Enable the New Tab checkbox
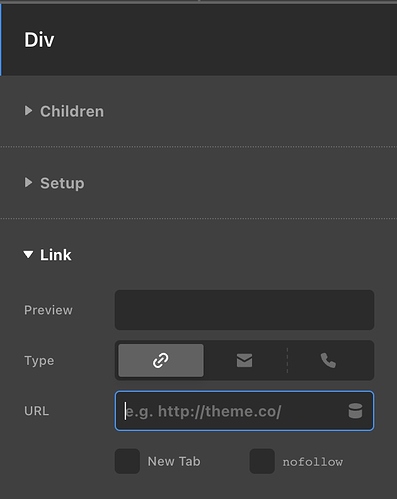This screenshot has width=397, height=499. pos(127,461)
